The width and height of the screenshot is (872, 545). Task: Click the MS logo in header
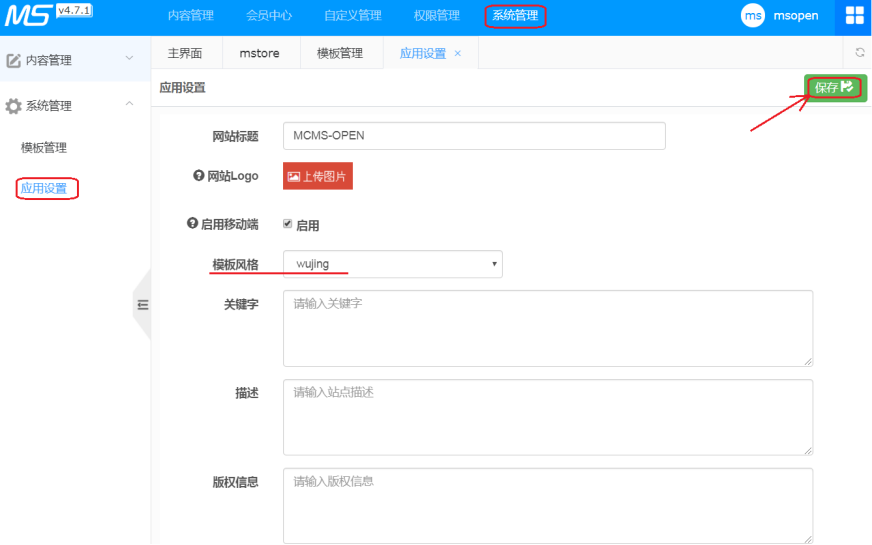[x=28, y=16]
